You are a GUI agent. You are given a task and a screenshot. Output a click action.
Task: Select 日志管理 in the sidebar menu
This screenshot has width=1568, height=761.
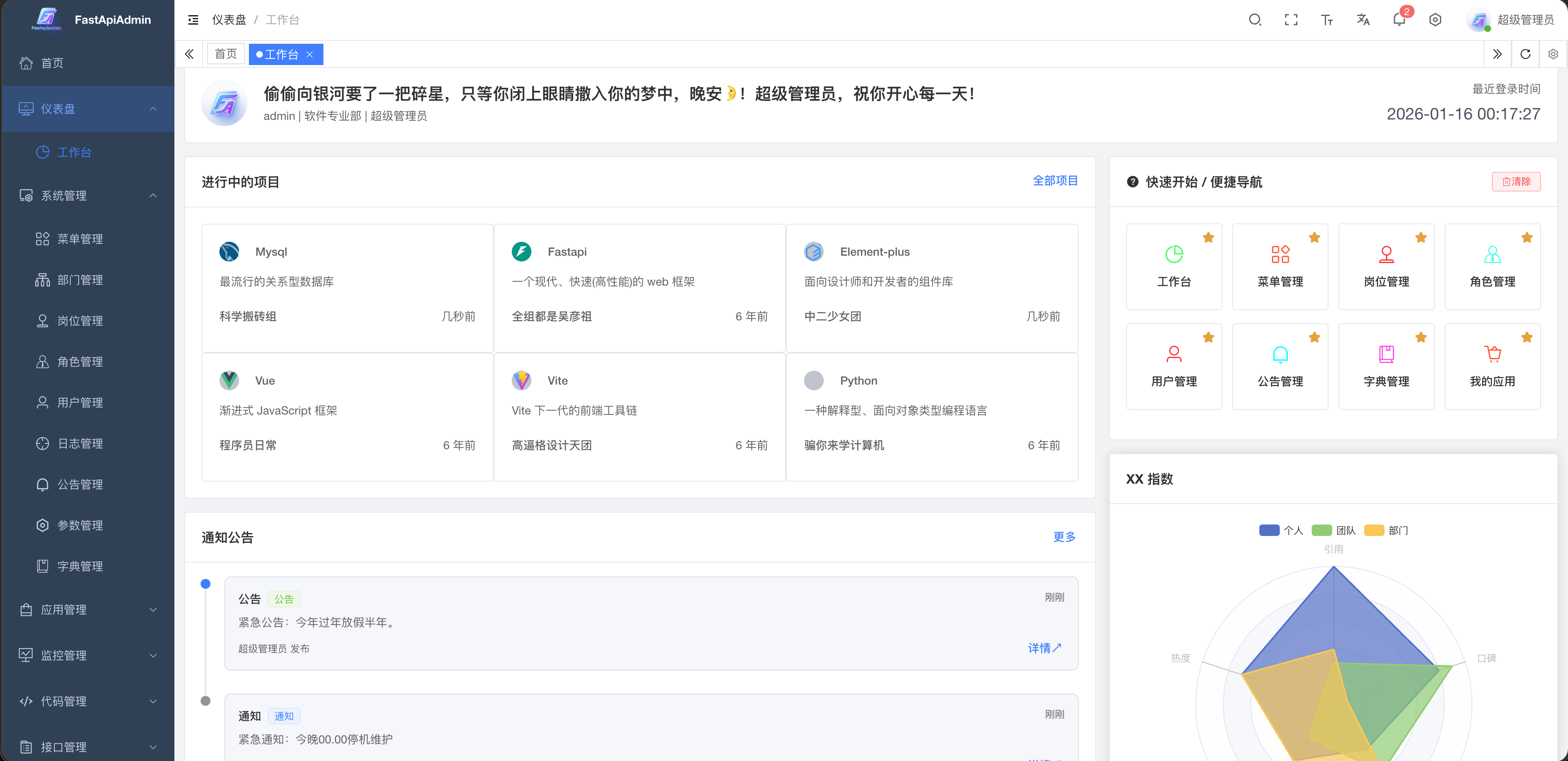[80, 444]
